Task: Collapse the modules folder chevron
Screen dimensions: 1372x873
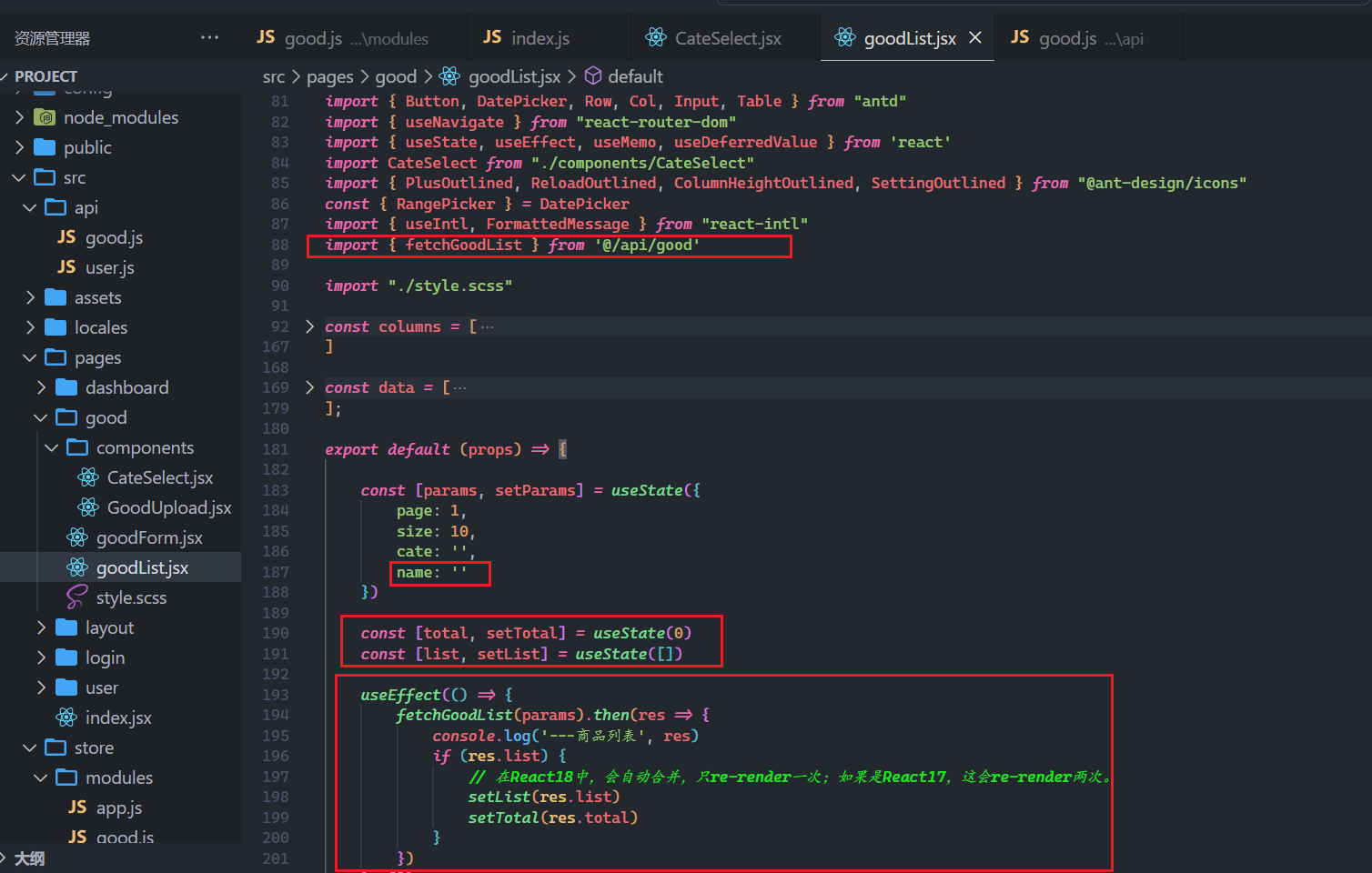Action: [x=41, y=778]
